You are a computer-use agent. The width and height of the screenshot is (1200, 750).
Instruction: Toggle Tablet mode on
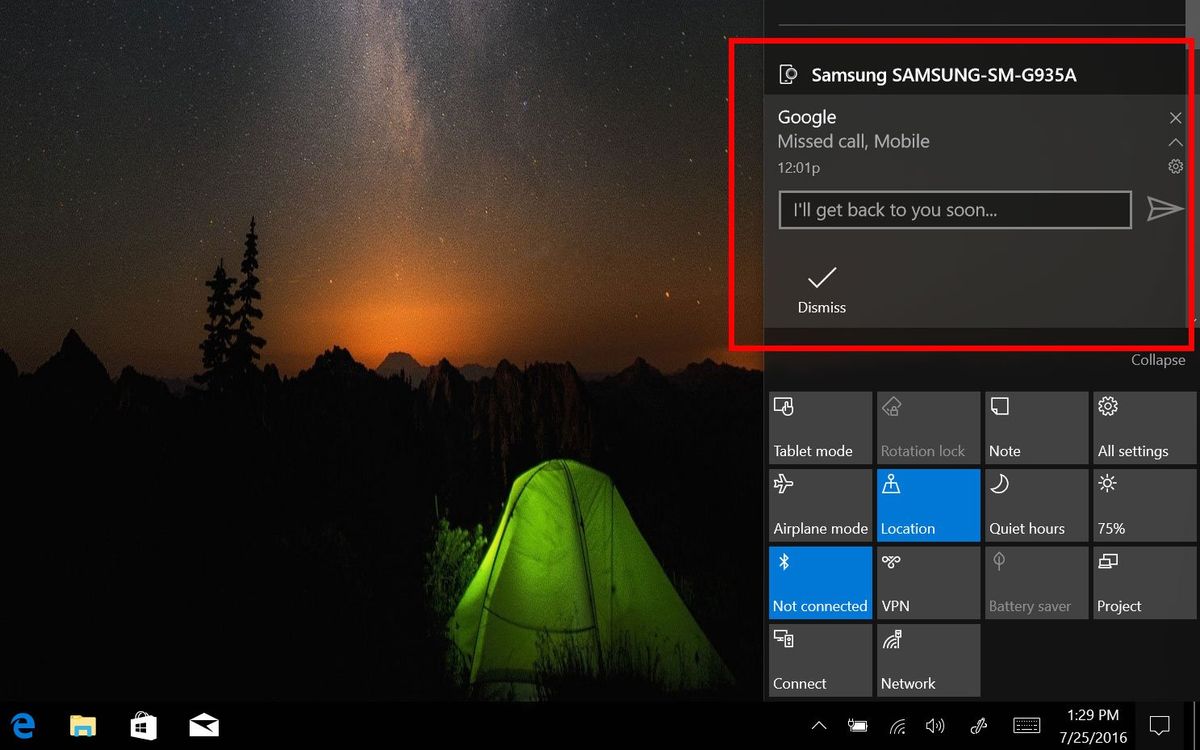tap(820, 427)
